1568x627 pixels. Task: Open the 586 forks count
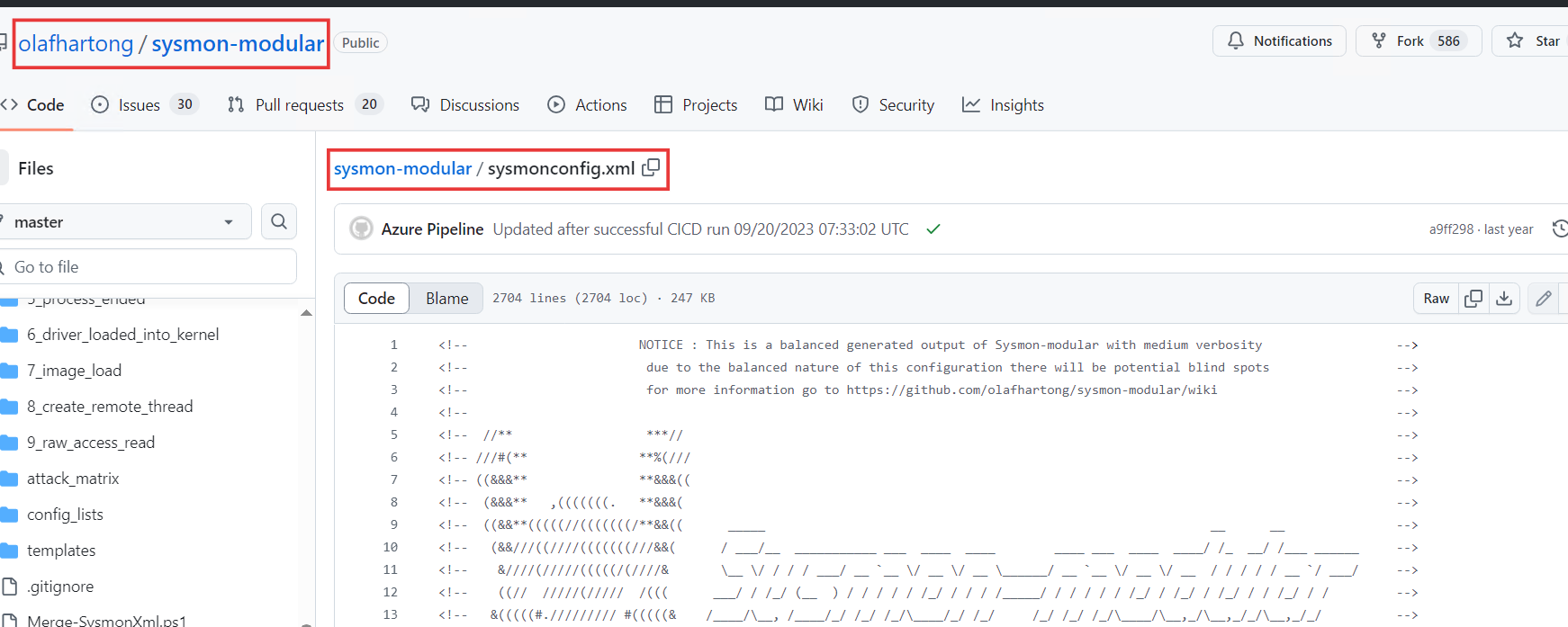point(1448,41)
